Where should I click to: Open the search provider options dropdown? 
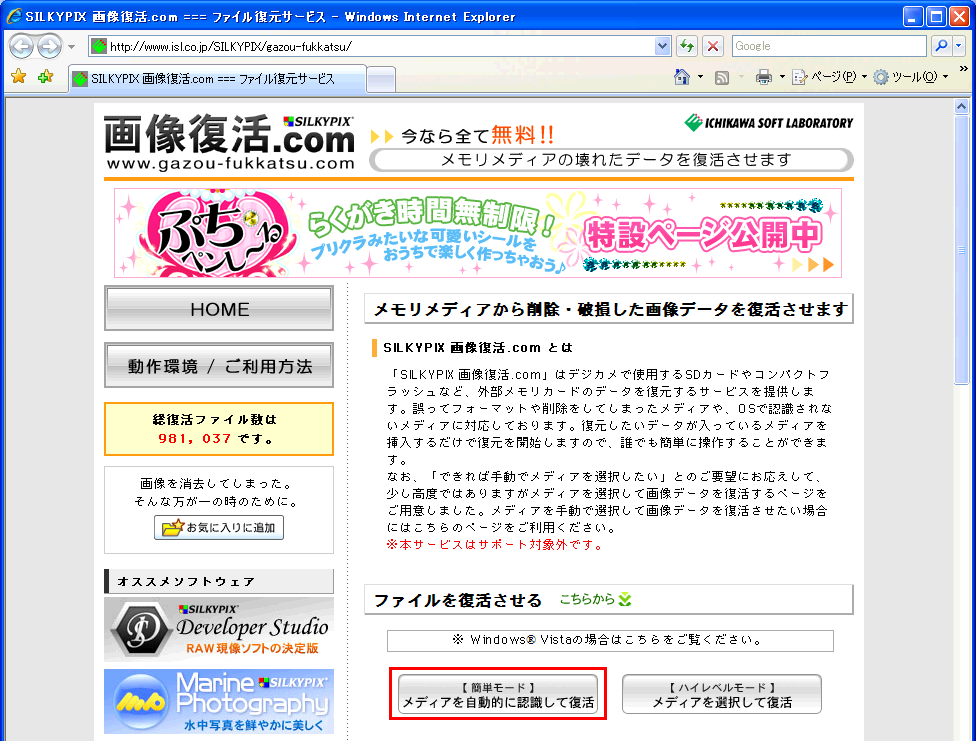(959, 46)
